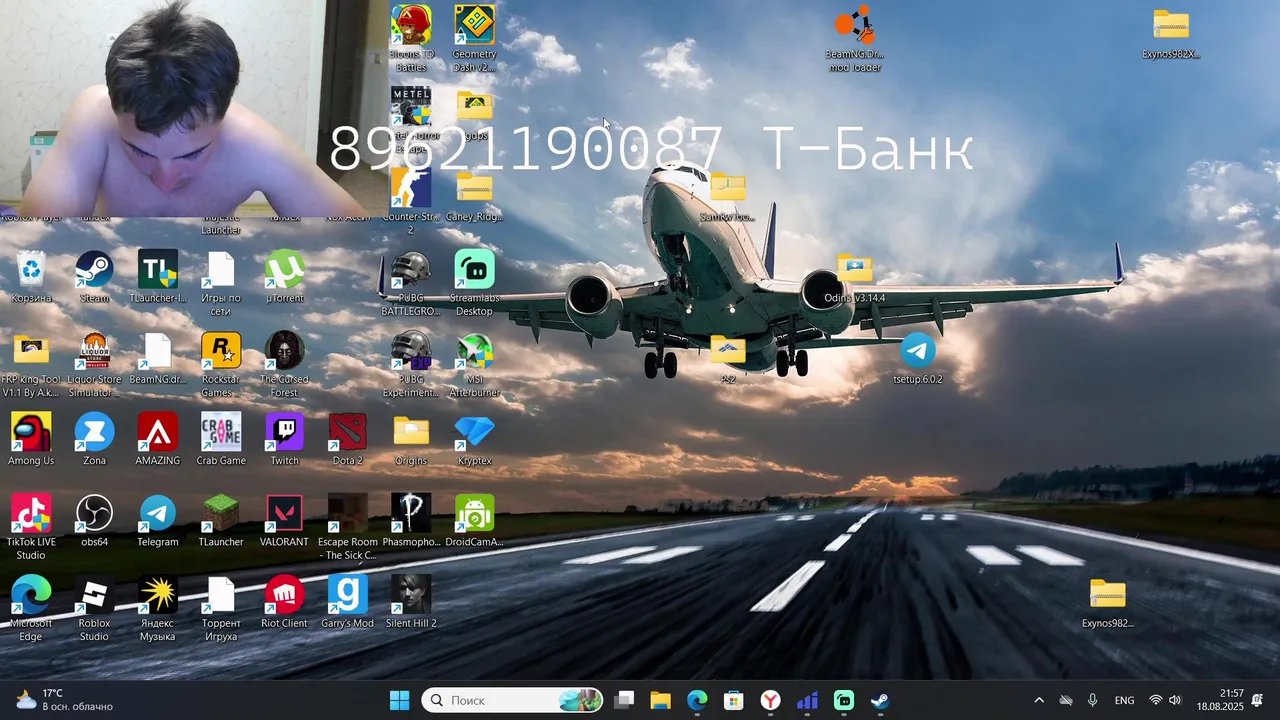Open the Wi-Fi network tray icon
This screenshot has width=1280, height=720.
coord(1156,701)
